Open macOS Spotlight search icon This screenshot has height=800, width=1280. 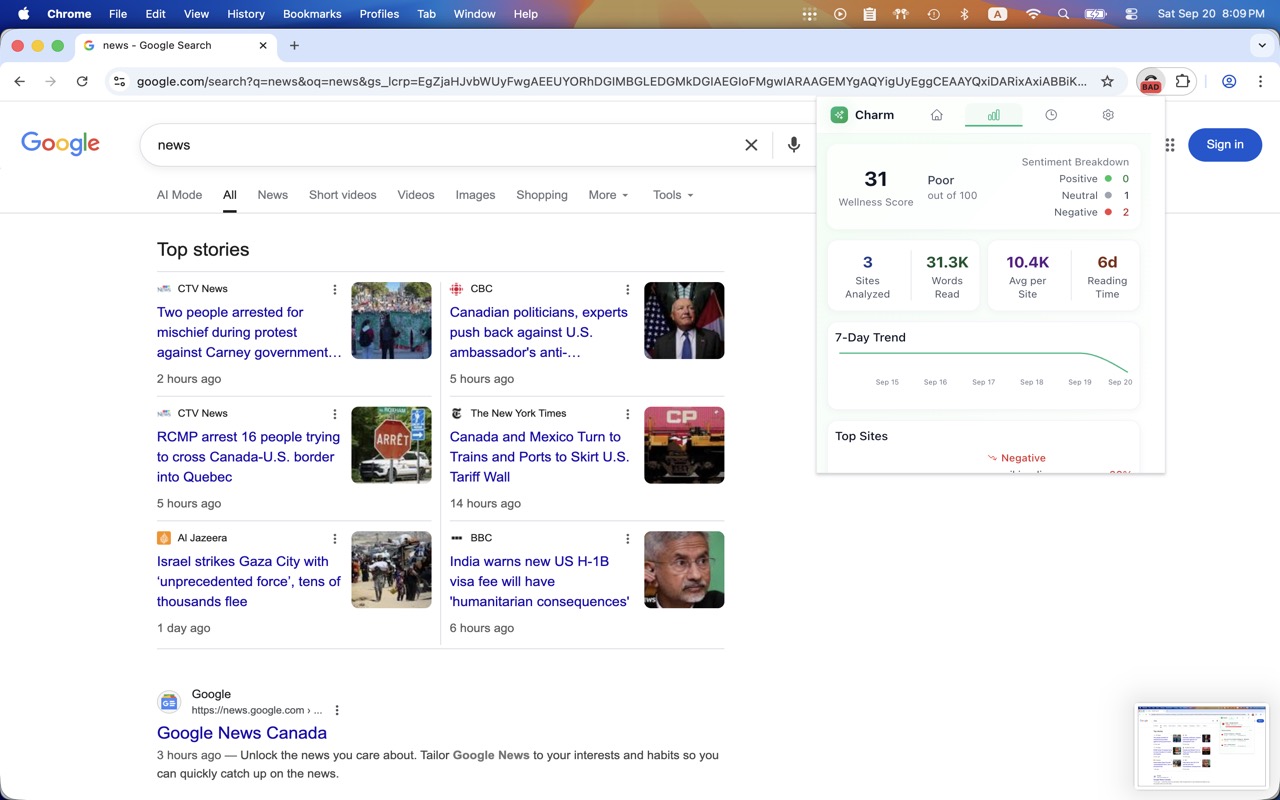click(x=1063, y=14)
